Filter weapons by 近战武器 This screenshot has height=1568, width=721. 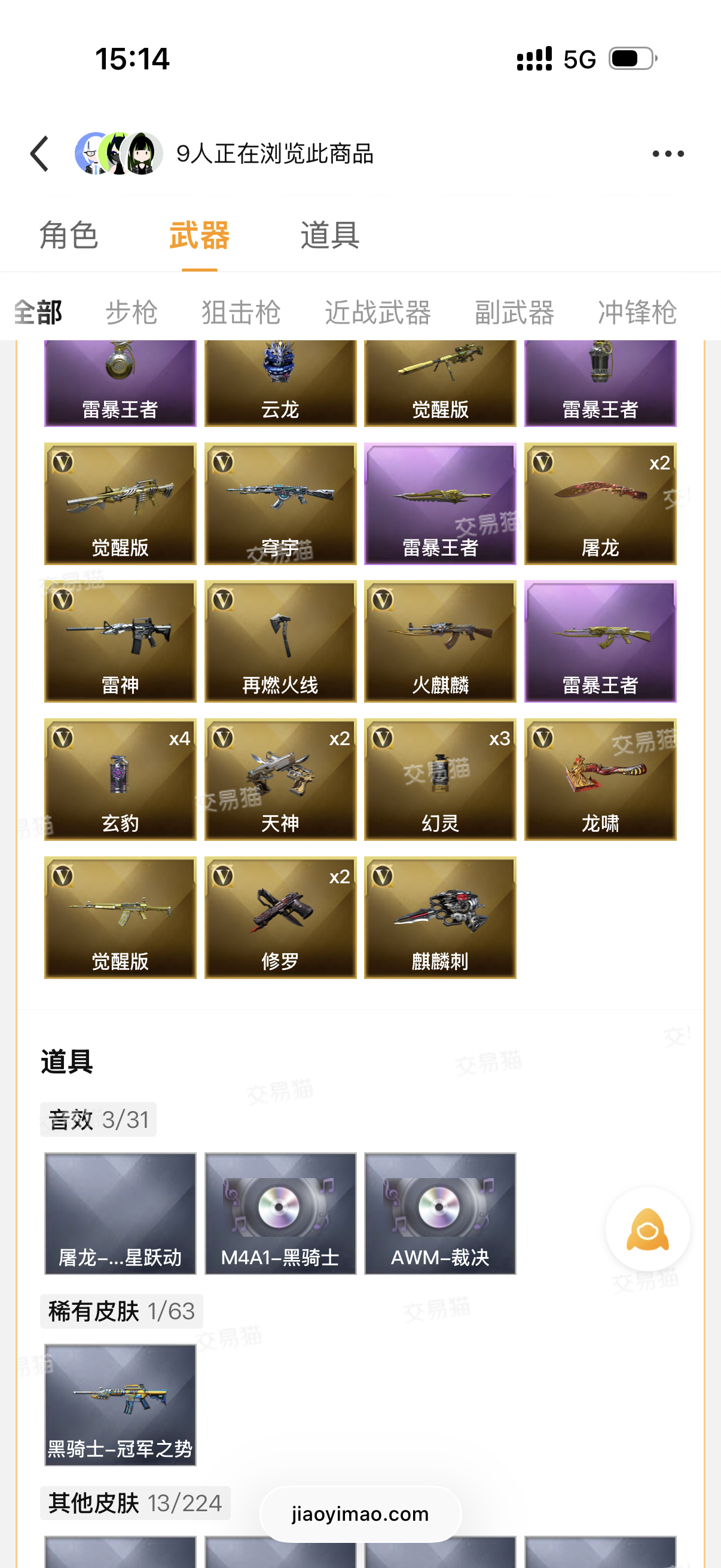click(x=377, y=312)
